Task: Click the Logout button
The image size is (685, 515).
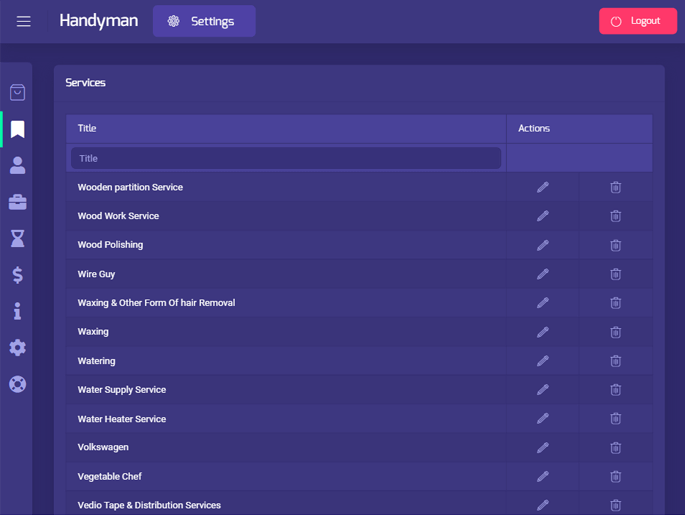Action: pyautogui.click(x=637, y=21)
